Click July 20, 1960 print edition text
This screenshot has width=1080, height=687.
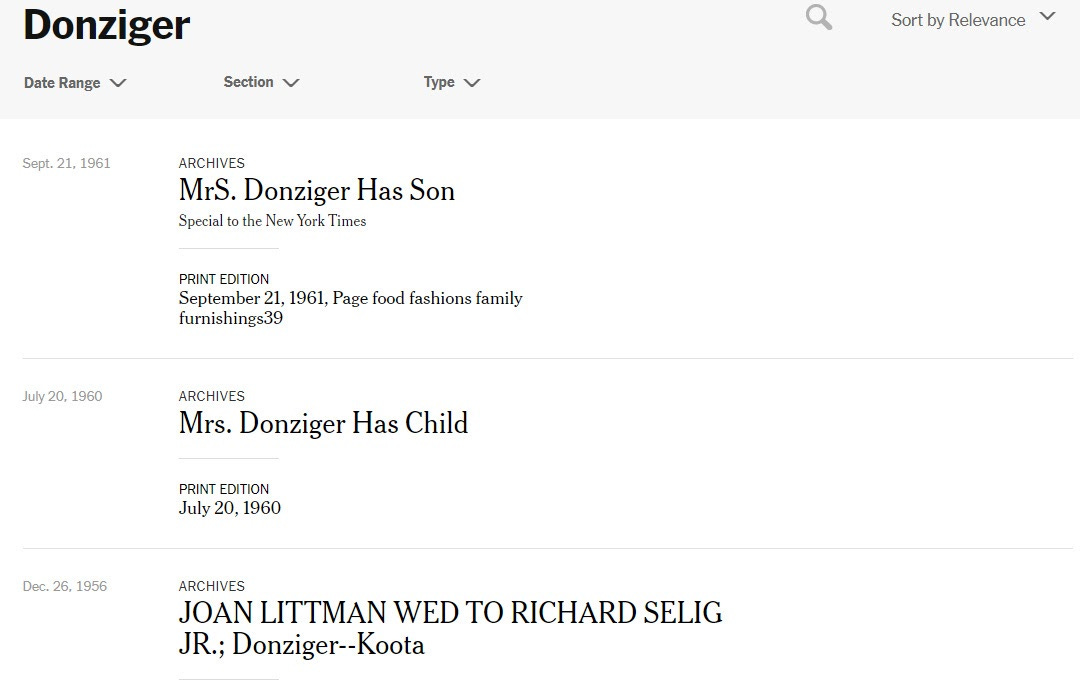(x=229, y=508)
